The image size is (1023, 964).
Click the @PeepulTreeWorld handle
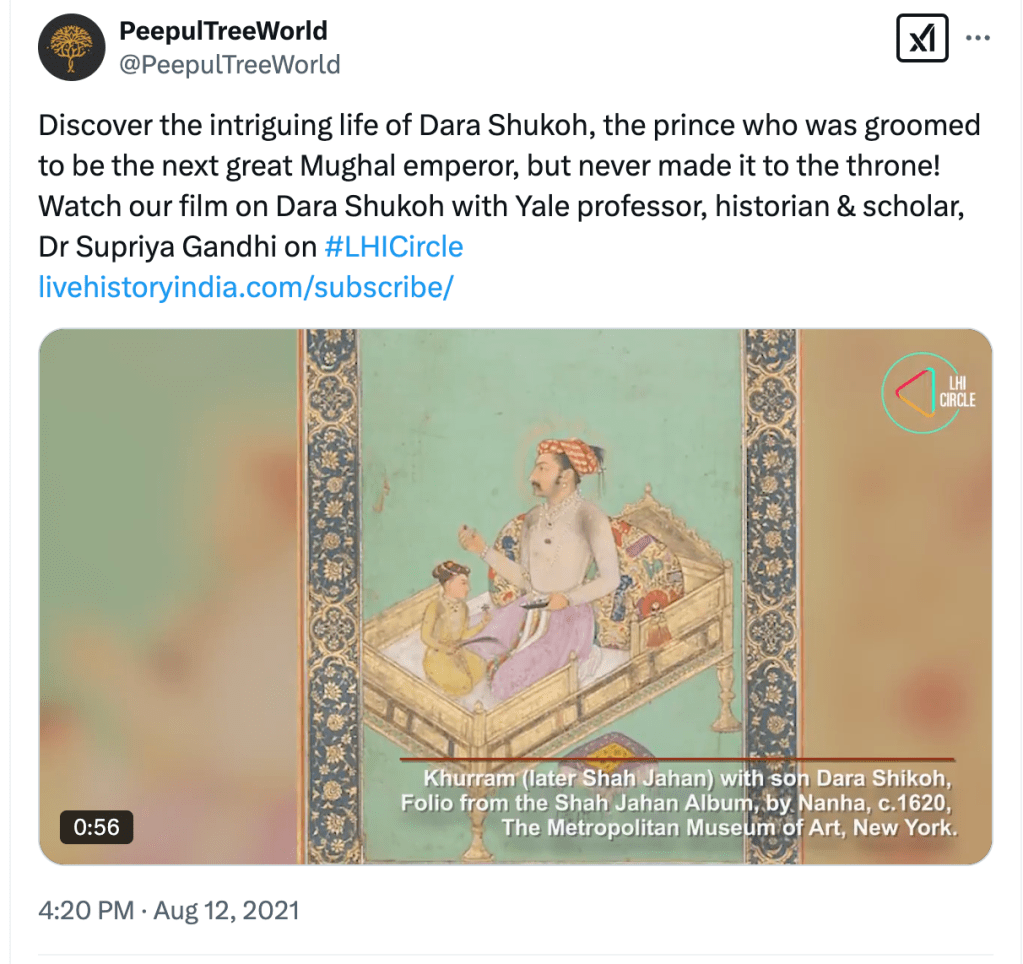click(230, 65)
